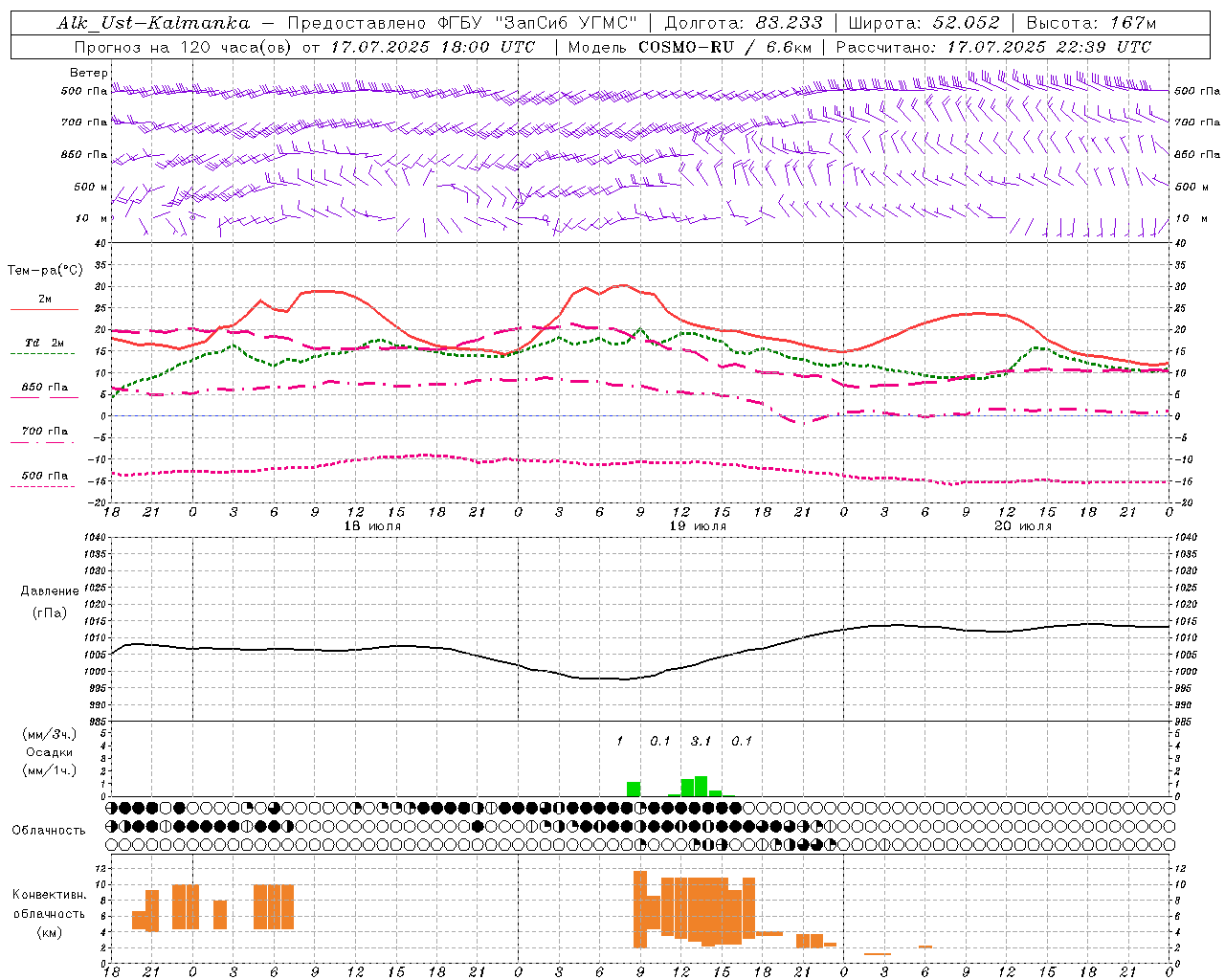This screenshot has height=980, width=1225.
Task: Click the station name Alk_Ust-Kalmanka in the header
Action: click(153, 23)
